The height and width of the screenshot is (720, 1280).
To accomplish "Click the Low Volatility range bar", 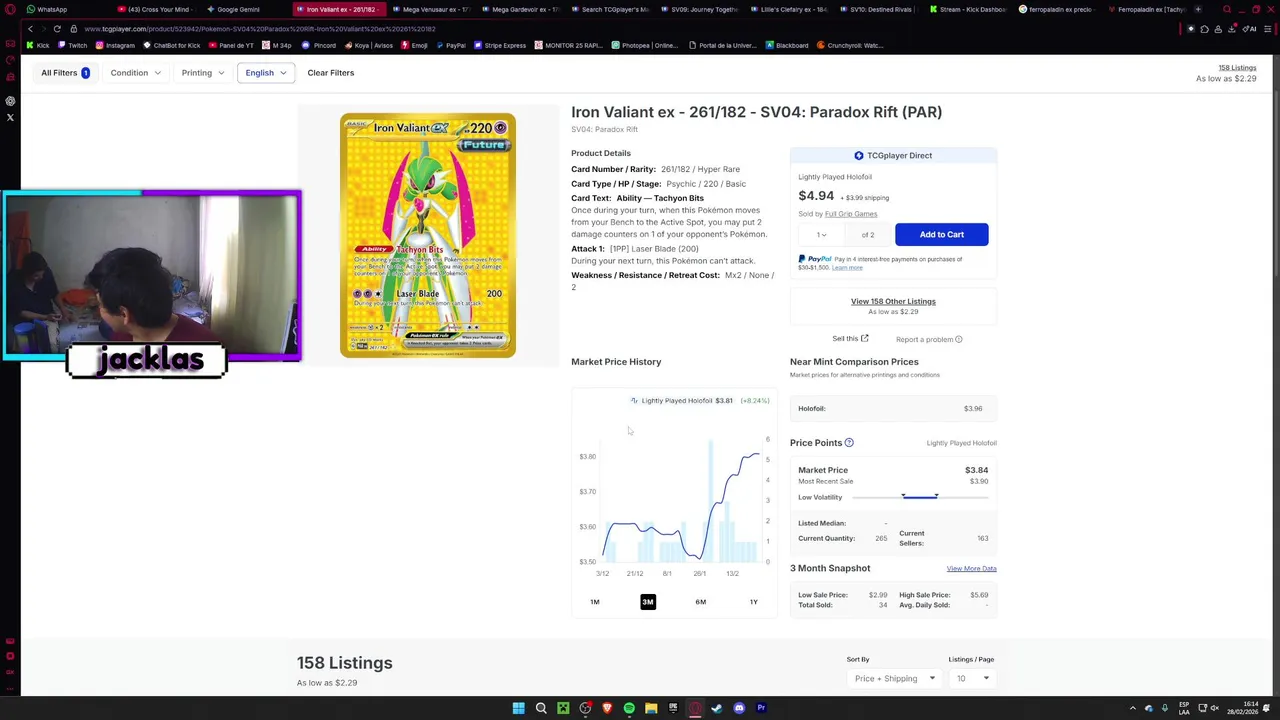I will point(920,497).
